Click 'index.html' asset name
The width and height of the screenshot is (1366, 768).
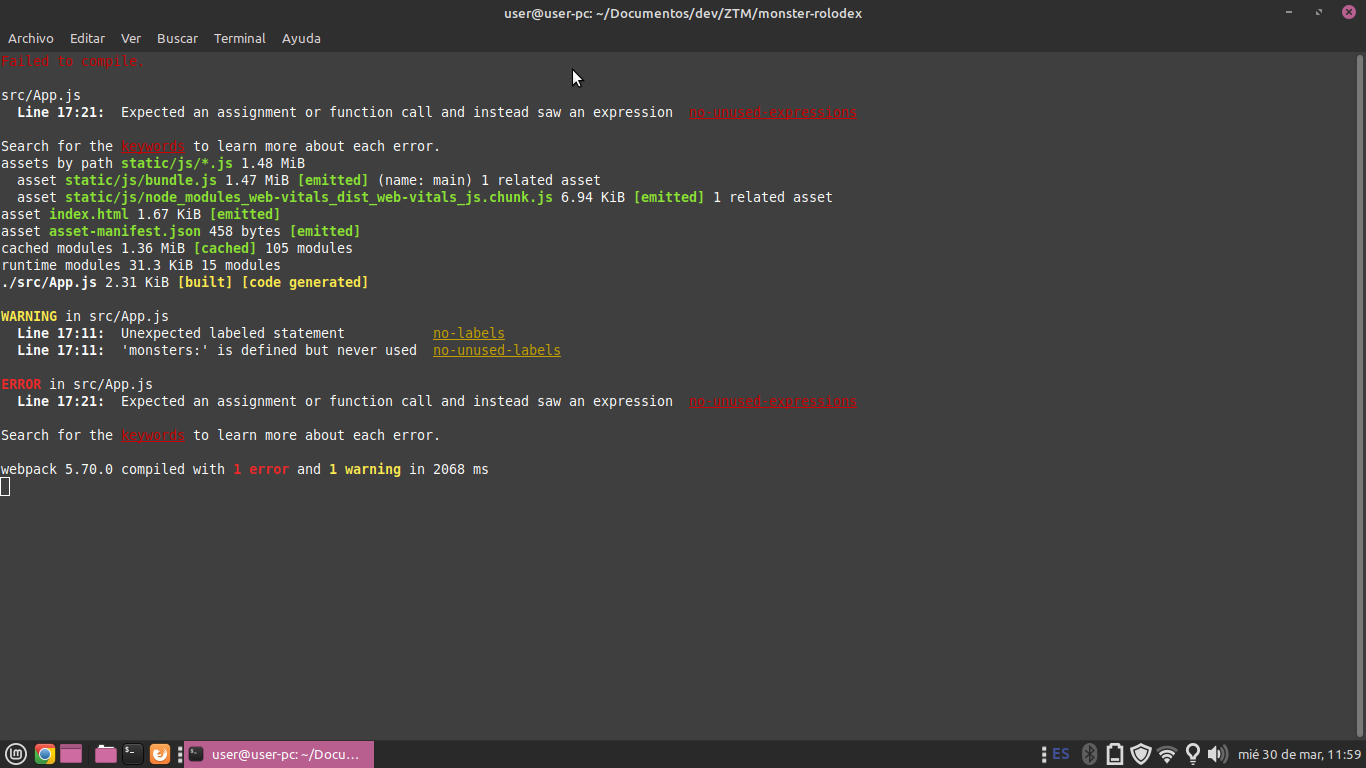[89, 214]
